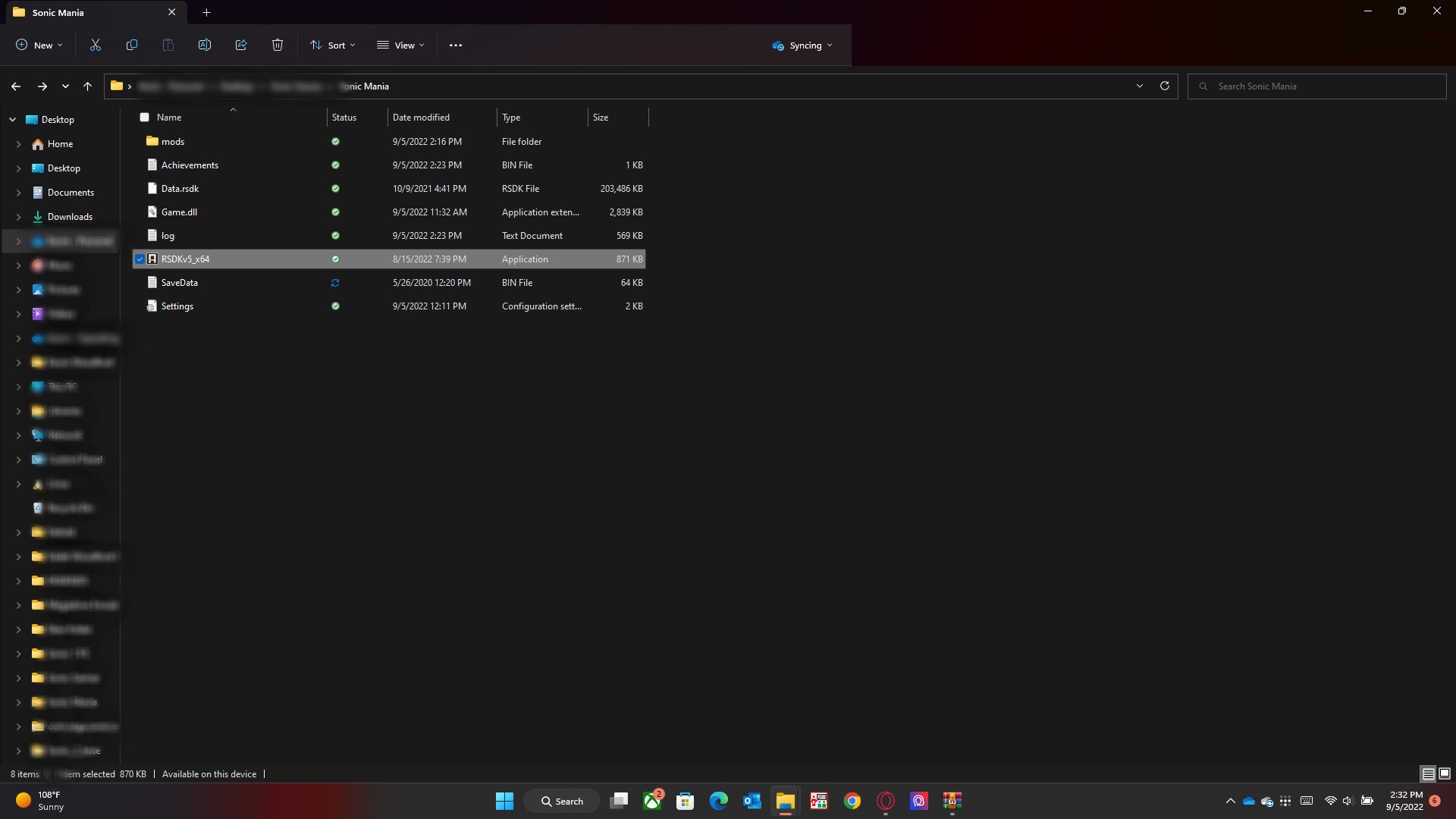Click the Cut scissors icon
The height and width of the screenshot is (819, 1456).
(x=96, y=45)
